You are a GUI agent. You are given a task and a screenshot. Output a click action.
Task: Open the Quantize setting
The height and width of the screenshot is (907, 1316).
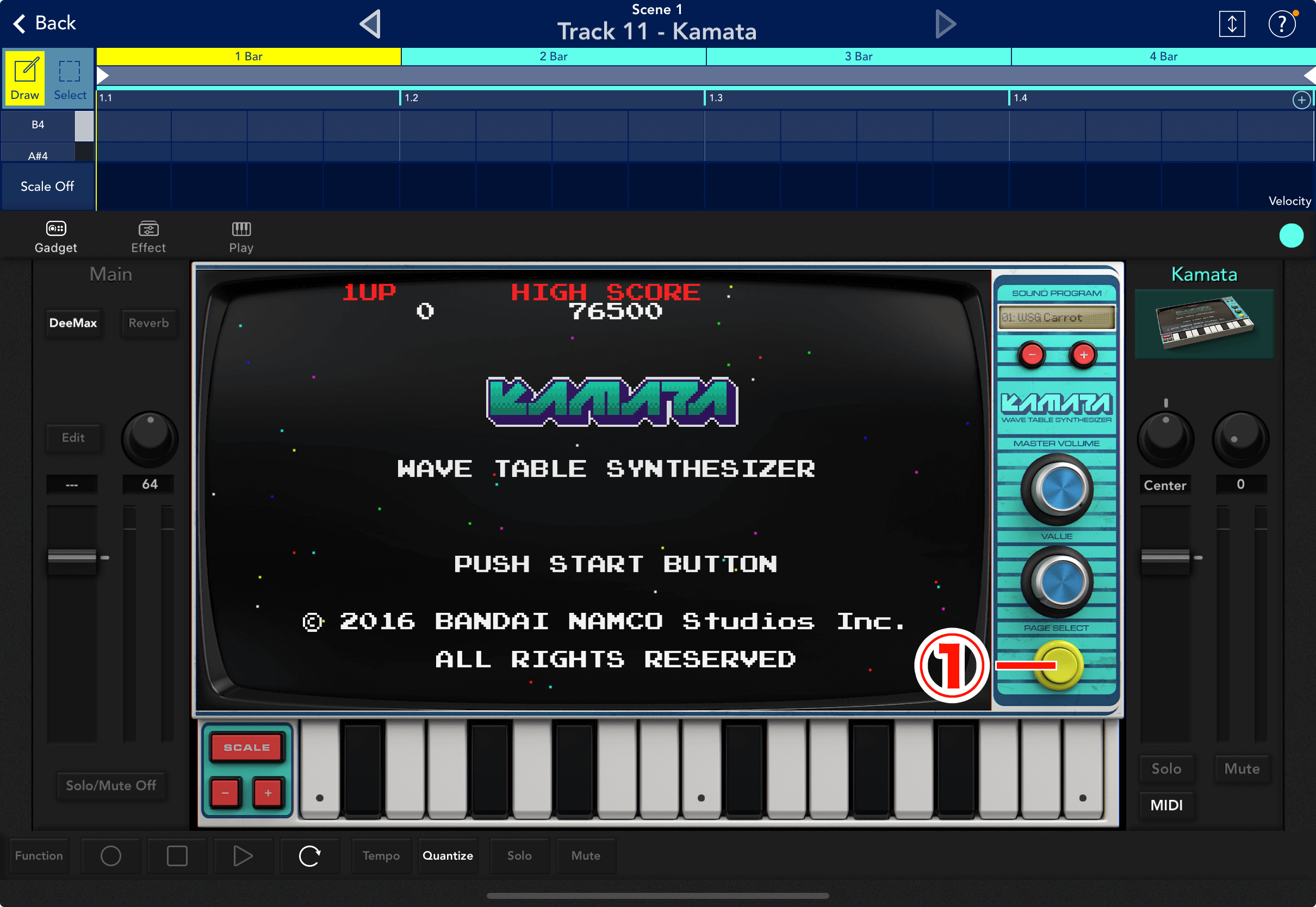tap(448, 855)
